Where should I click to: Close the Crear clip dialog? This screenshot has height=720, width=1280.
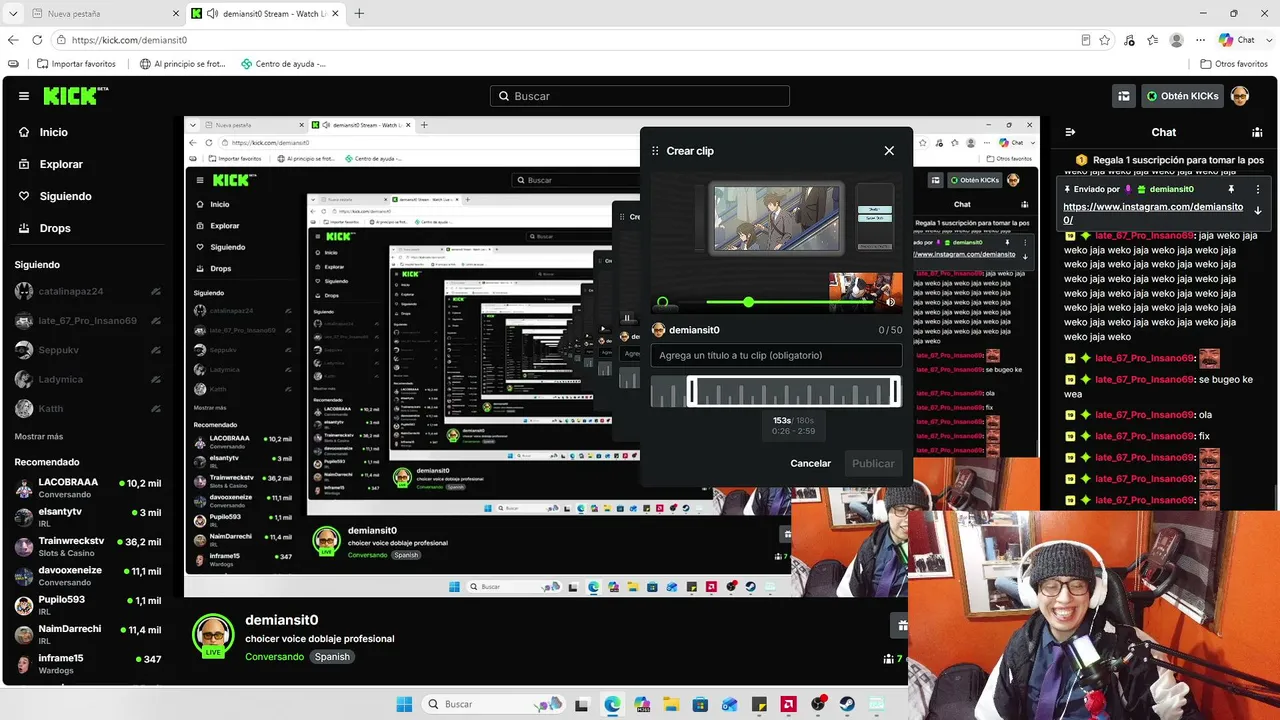pyautogui.click(x=889, y=151)
